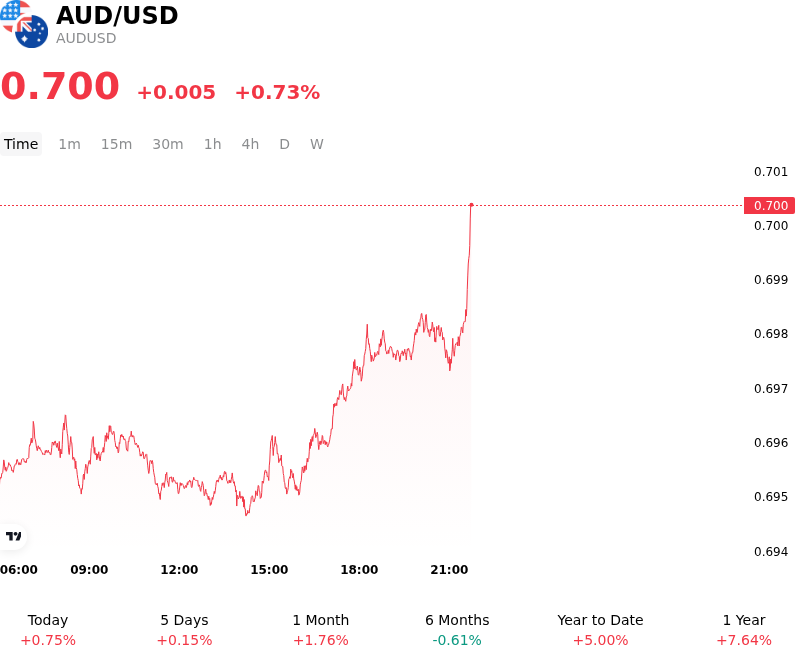Choose the 1h interval
This screenshot has width=800, height=660.
tap(213, 144)
